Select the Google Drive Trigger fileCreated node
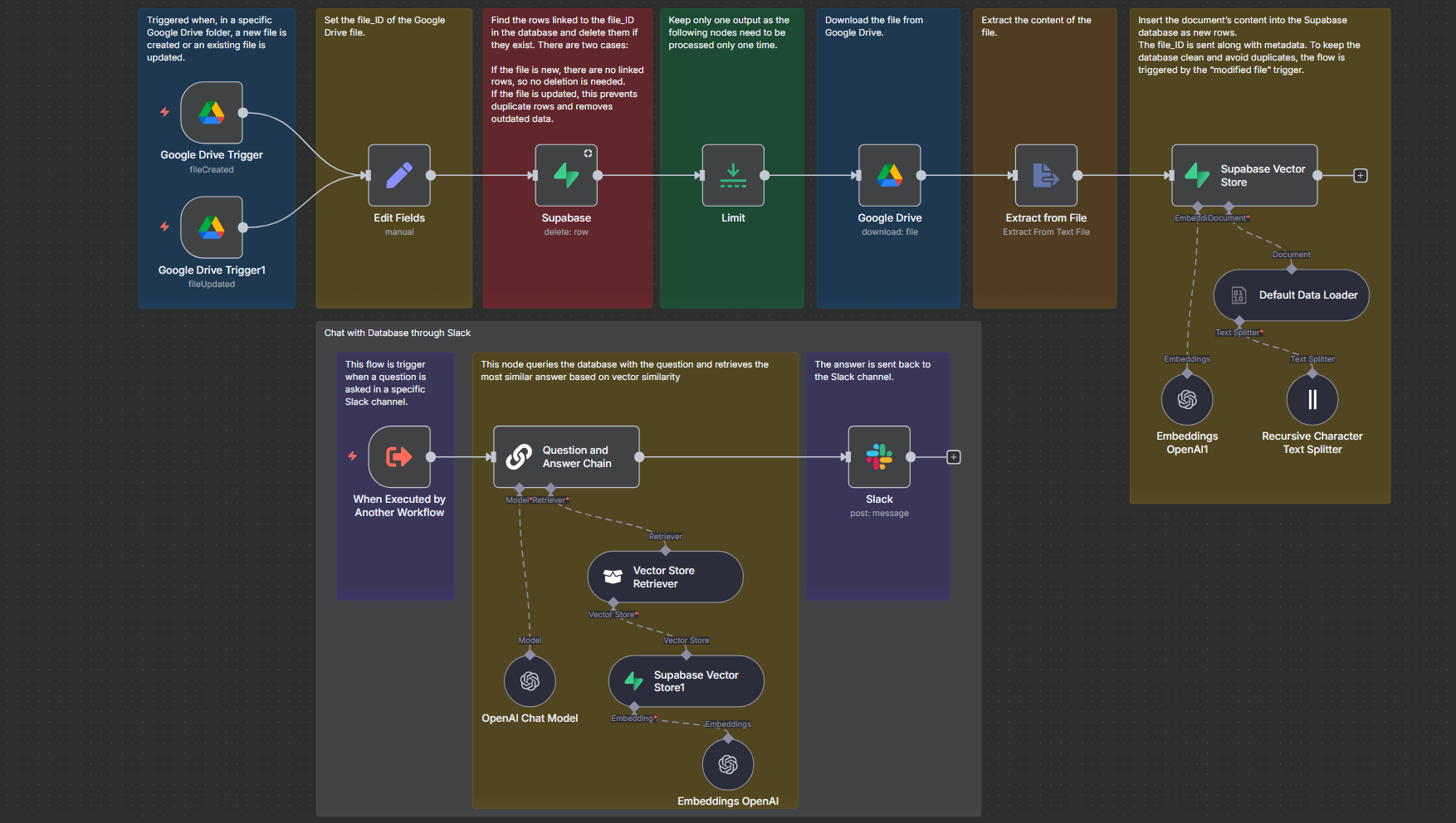This screenshot has height=823, width=1456. [212, 113]
